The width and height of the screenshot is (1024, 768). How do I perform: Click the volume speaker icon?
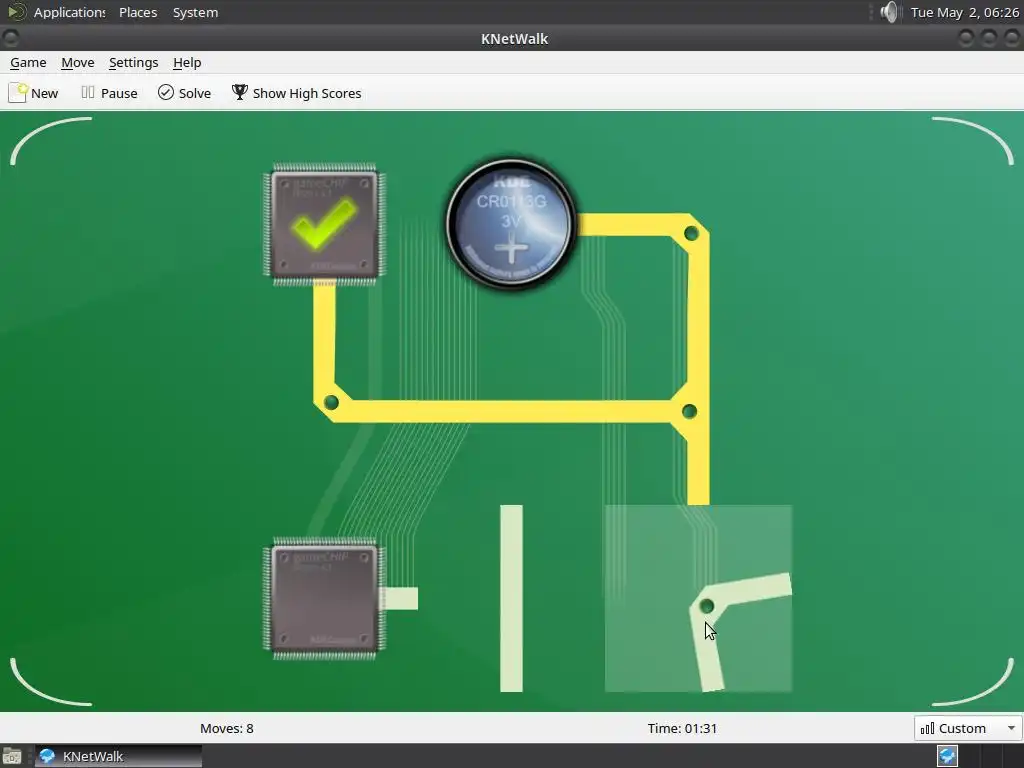pos(889,12)
